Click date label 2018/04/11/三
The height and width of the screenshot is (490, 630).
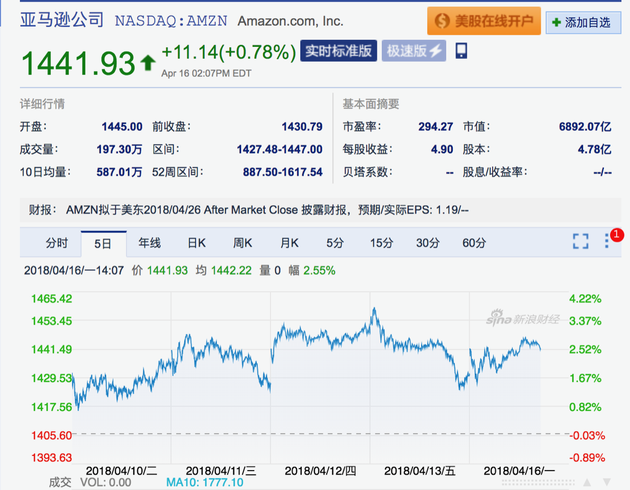[x=221, y=471]
